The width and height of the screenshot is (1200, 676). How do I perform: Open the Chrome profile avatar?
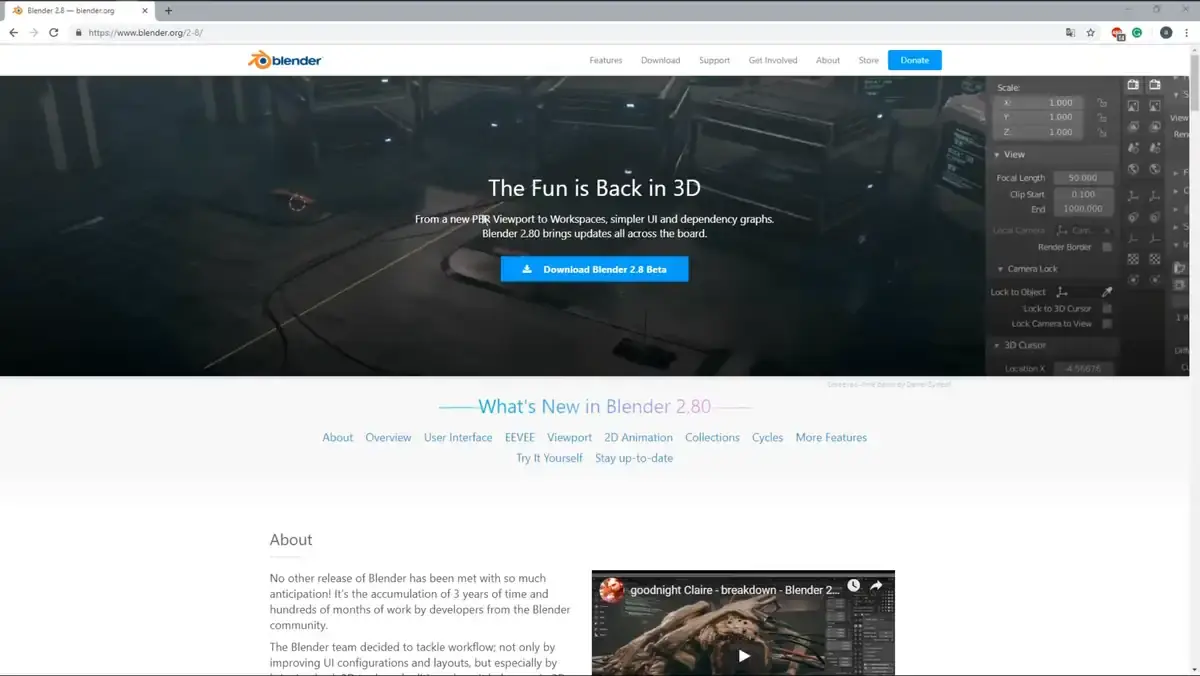click(1166, 32)
